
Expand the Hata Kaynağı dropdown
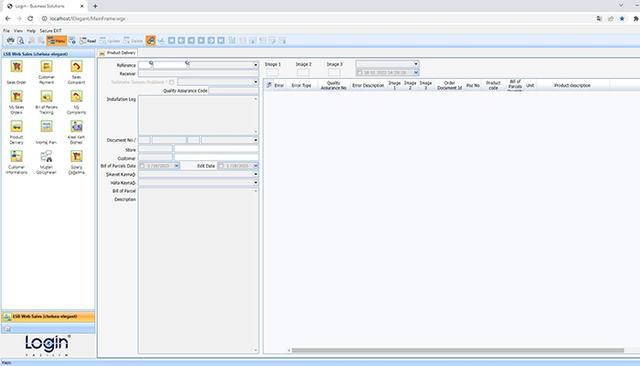[256, 182]
